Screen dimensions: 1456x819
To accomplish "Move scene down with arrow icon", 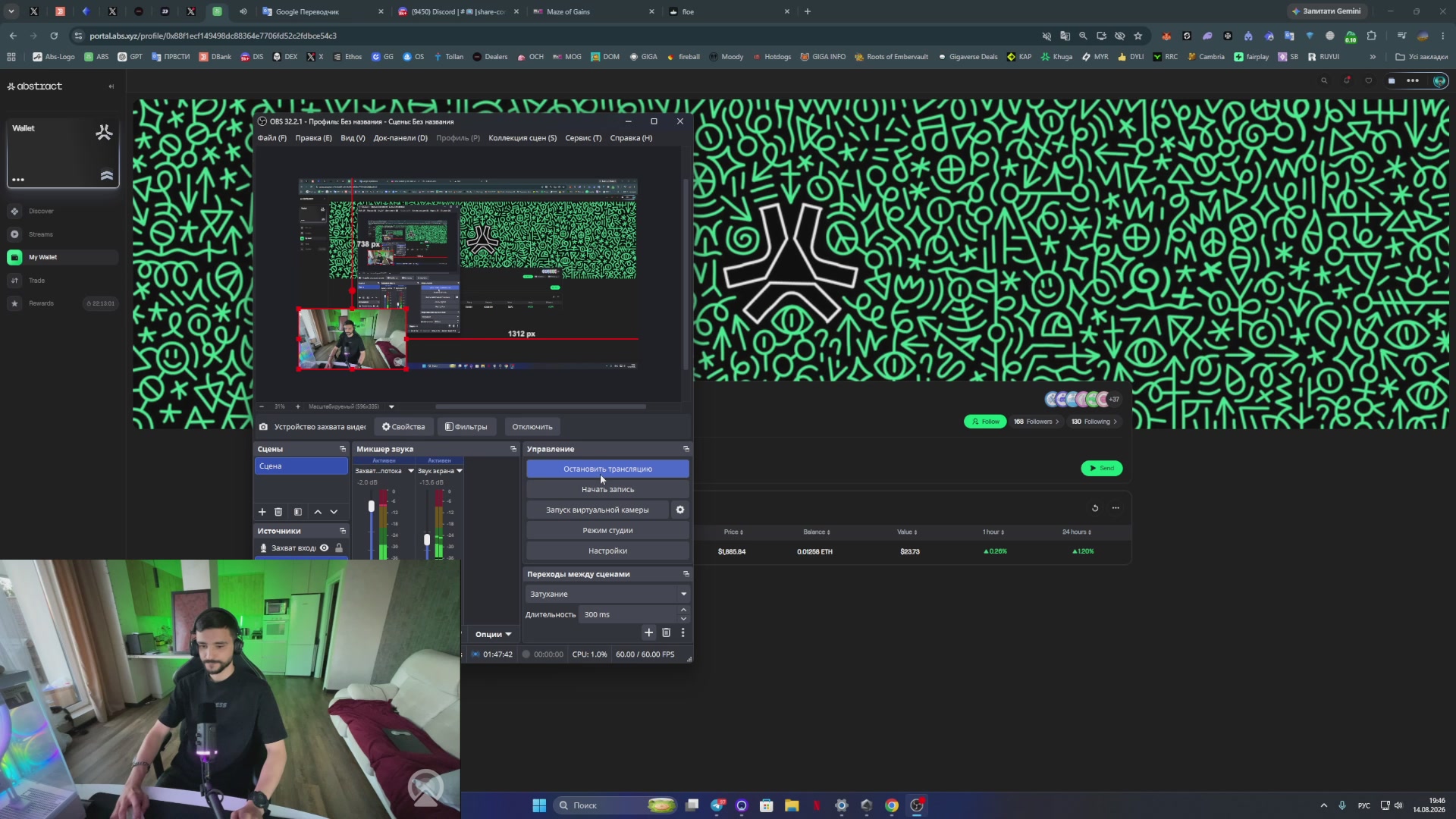I will coord(334,512).
